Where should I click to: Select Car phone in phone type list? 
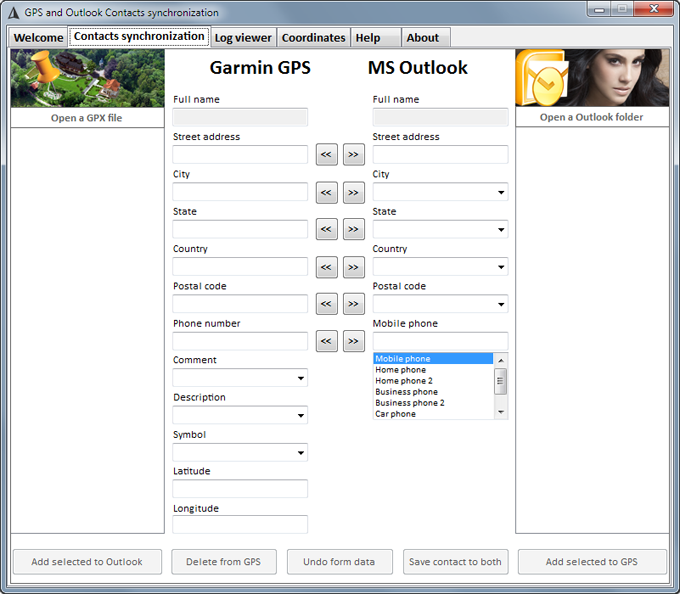433,414
